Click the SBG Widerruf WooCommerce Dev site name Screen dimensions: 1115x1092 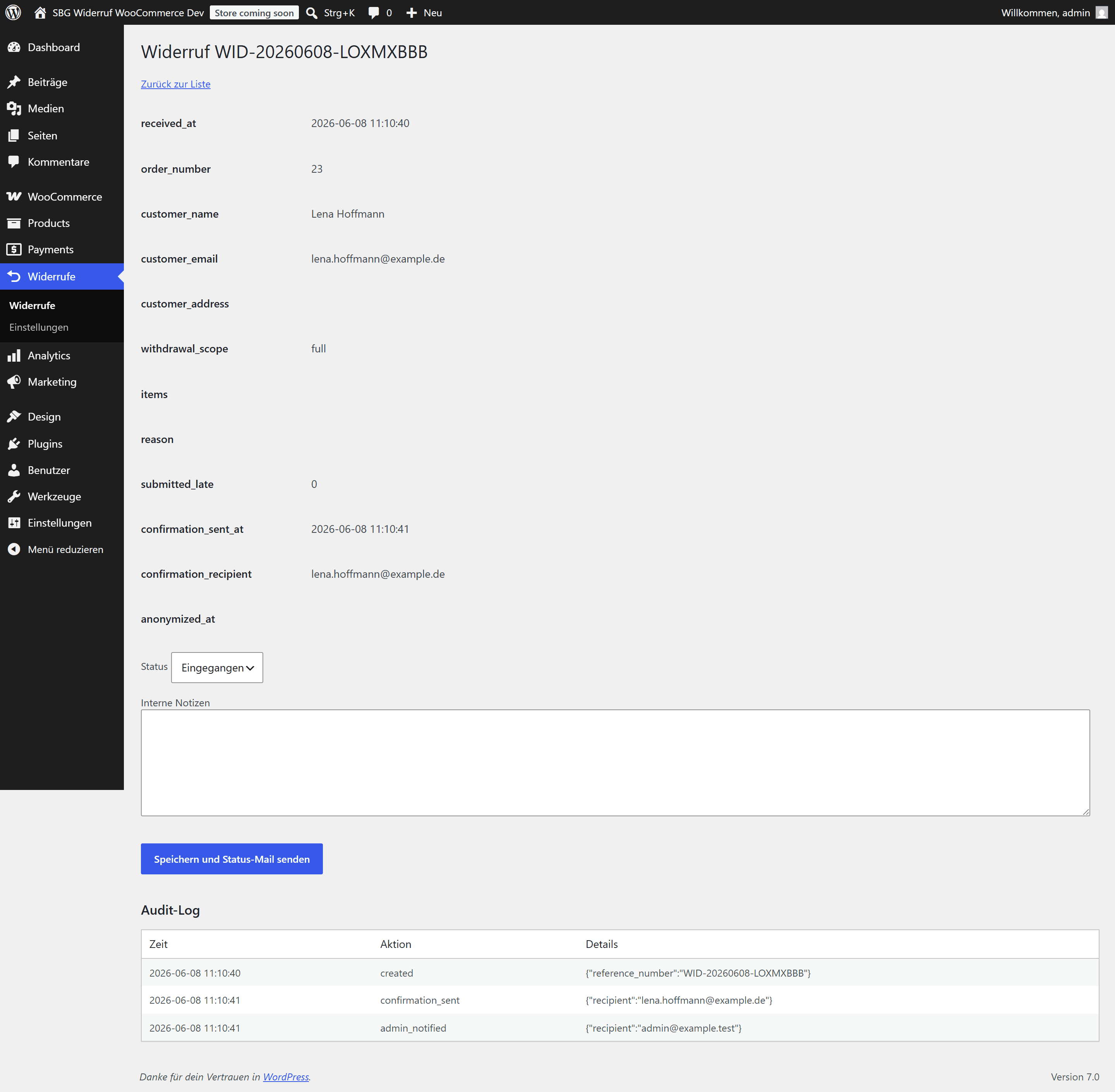click(x=128, y=13)
